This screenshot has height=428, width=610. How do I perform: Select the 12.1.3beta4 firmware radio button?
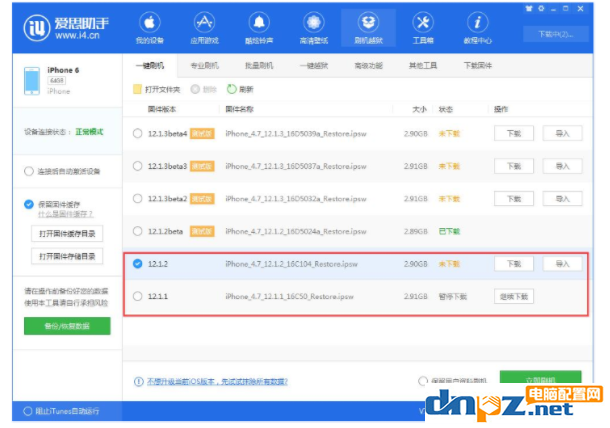(137, 133)
